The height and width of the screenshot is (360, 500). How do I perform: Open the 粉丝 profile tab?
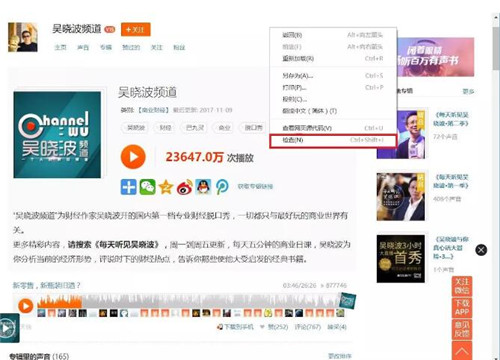point(179,47)
